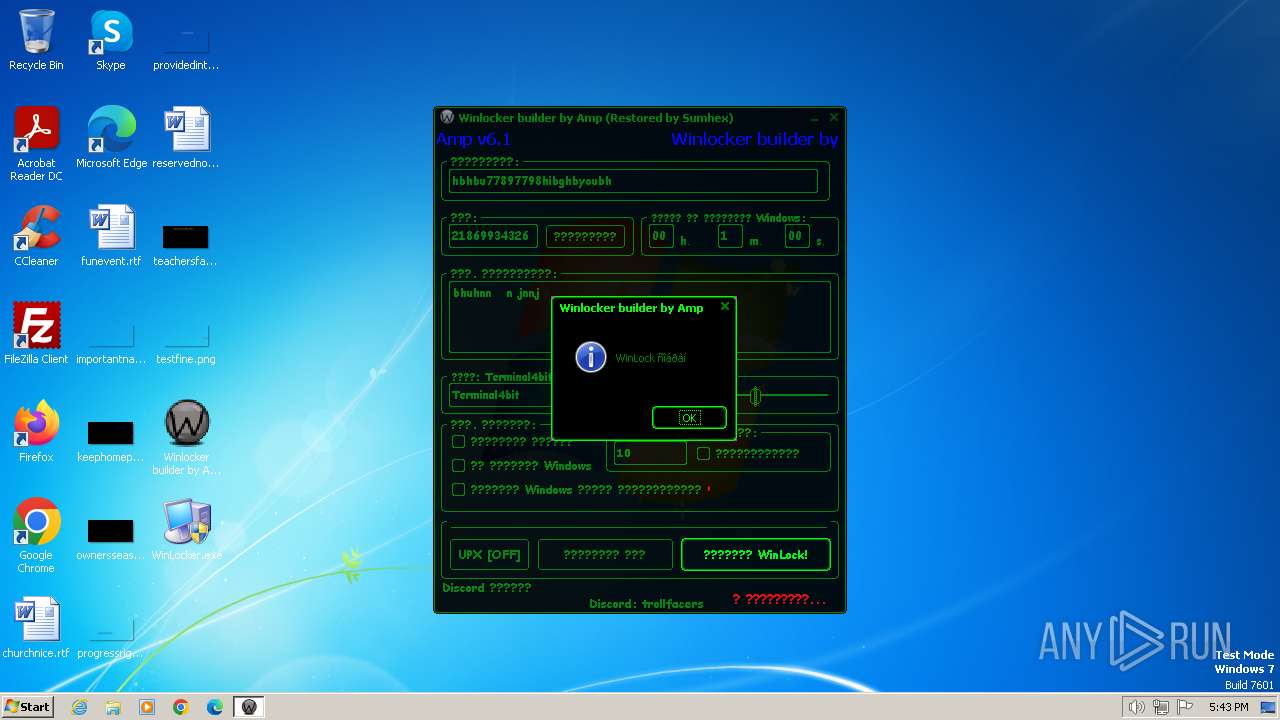This screenshot has height=720, width=1280.
Task: Click the hours field of the Windows timer
Action: click(661, 236)
